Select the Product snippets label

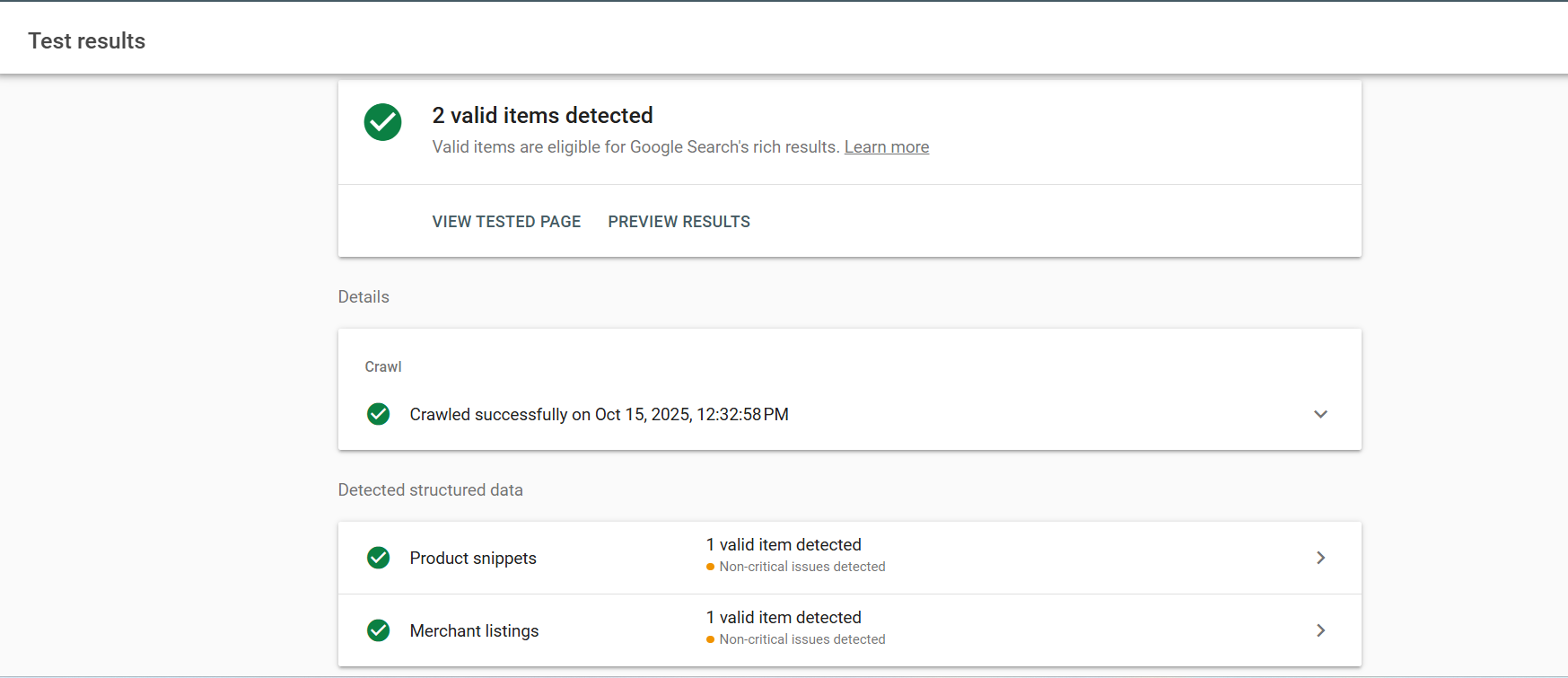[x=473, y=559]
